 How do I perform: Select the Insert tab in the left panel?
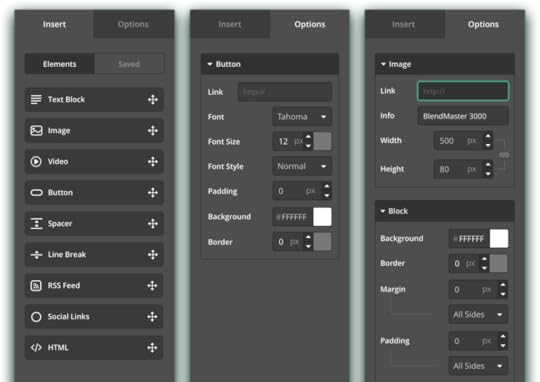coord(54,24)
